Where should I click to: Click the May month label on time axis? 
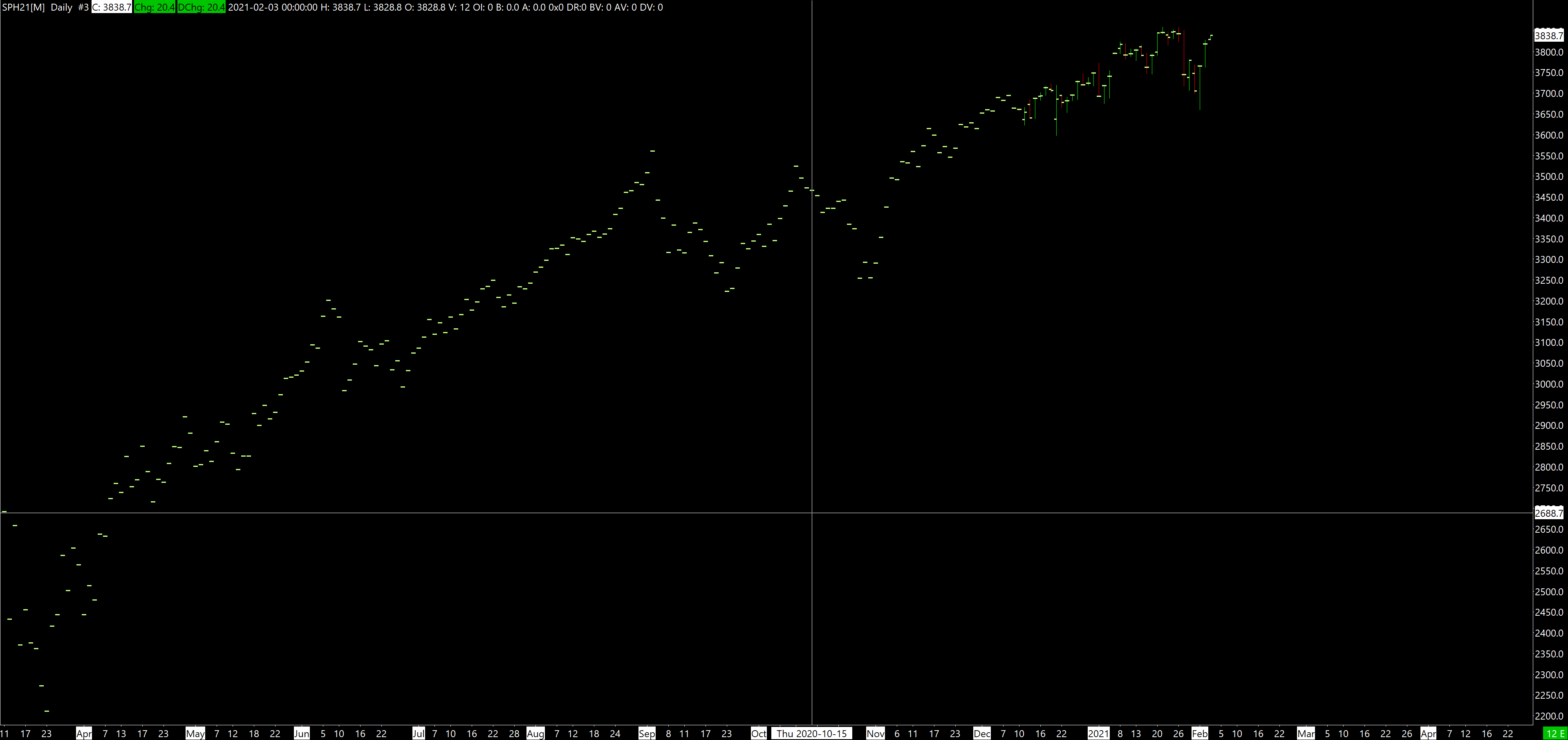(195, 734)
